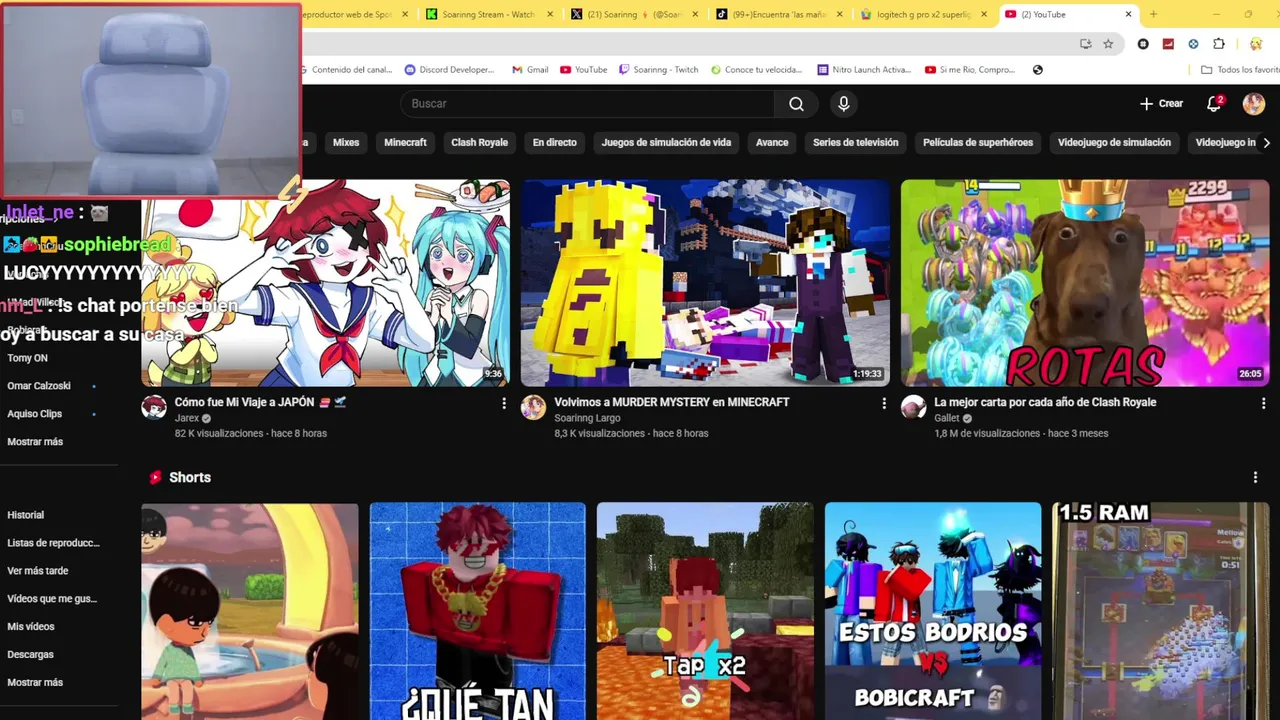
Task: Close the logitech g pro tab
Action: coord(984,14)
